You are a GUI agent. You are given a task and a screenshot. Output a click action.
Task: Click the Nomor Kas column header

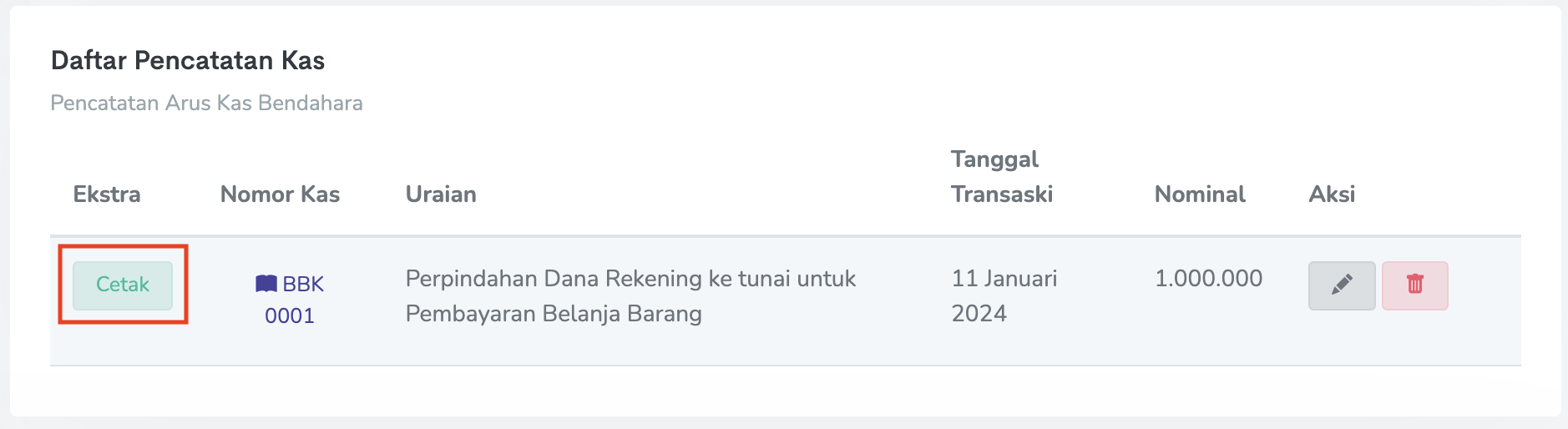tap(280, 194)
